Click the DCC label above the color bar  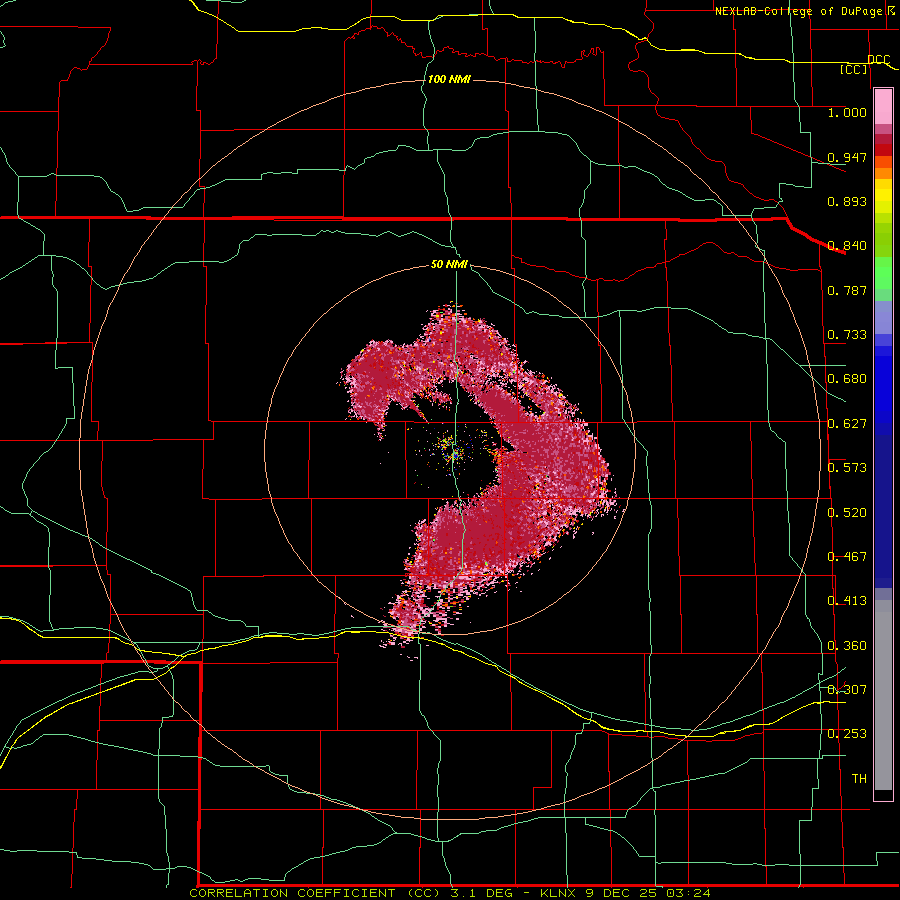(x=878, y=59)
